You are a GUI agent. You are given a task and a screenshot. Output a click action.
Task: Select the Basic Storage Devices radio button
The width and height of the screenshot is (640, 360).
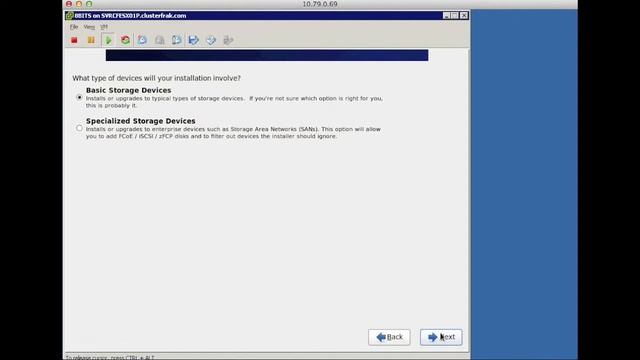coord(79,98)
